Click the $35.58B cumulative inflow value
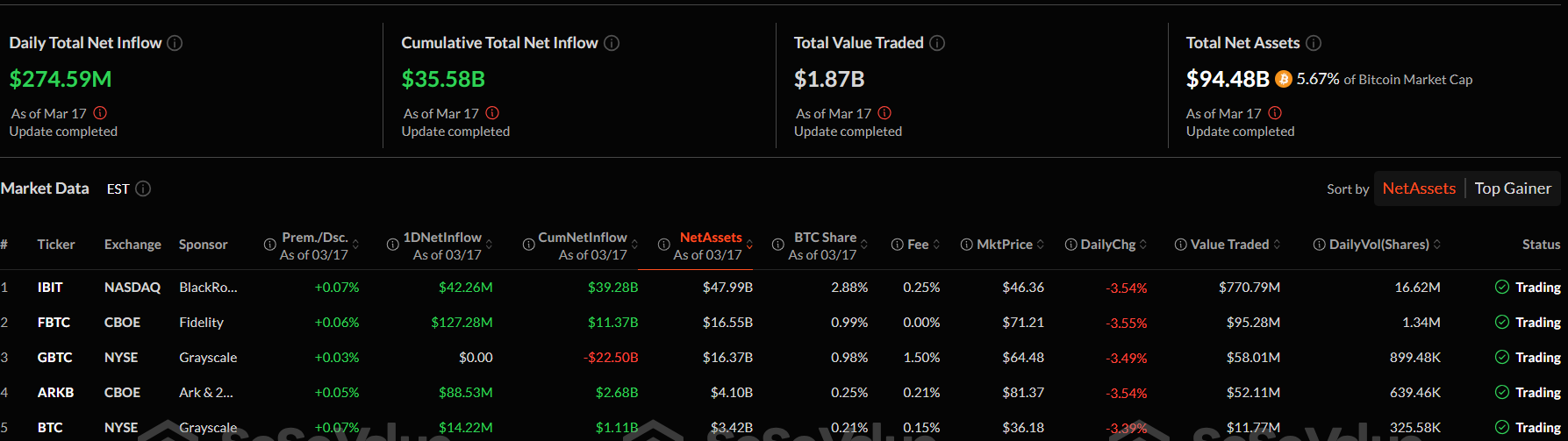 [x=443, y=79]
